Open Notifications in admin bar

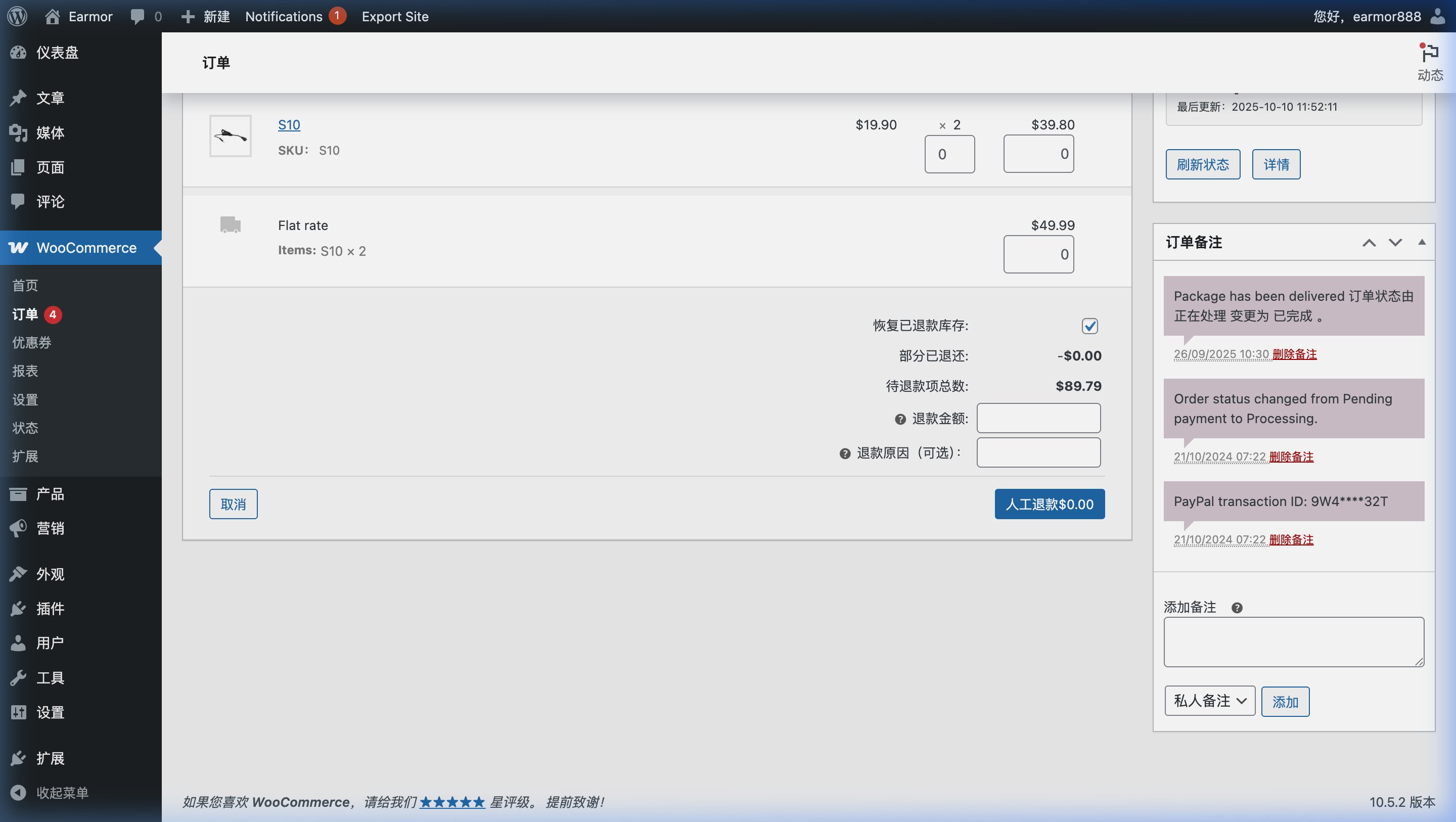[x=296, y=16]
